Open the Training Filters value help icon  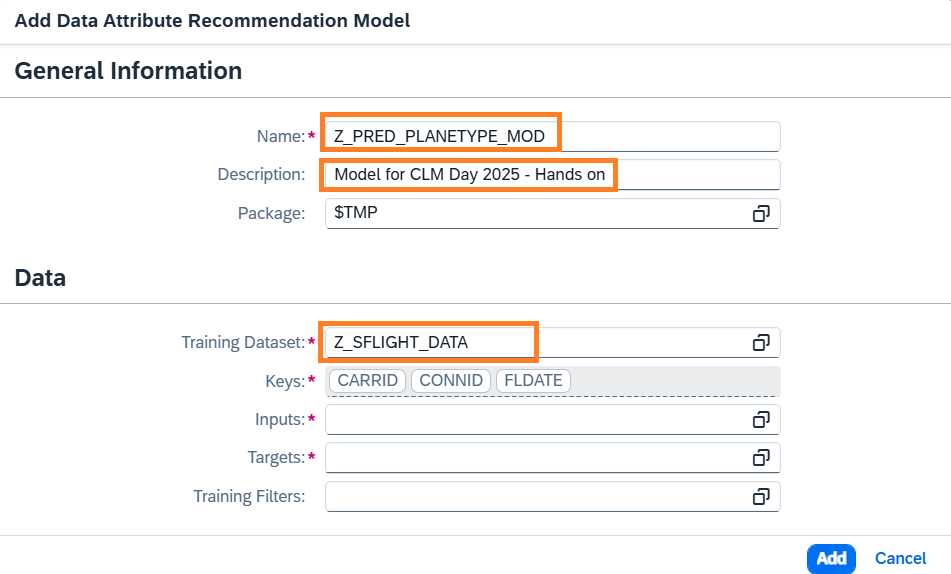click(x=761, y=496)
